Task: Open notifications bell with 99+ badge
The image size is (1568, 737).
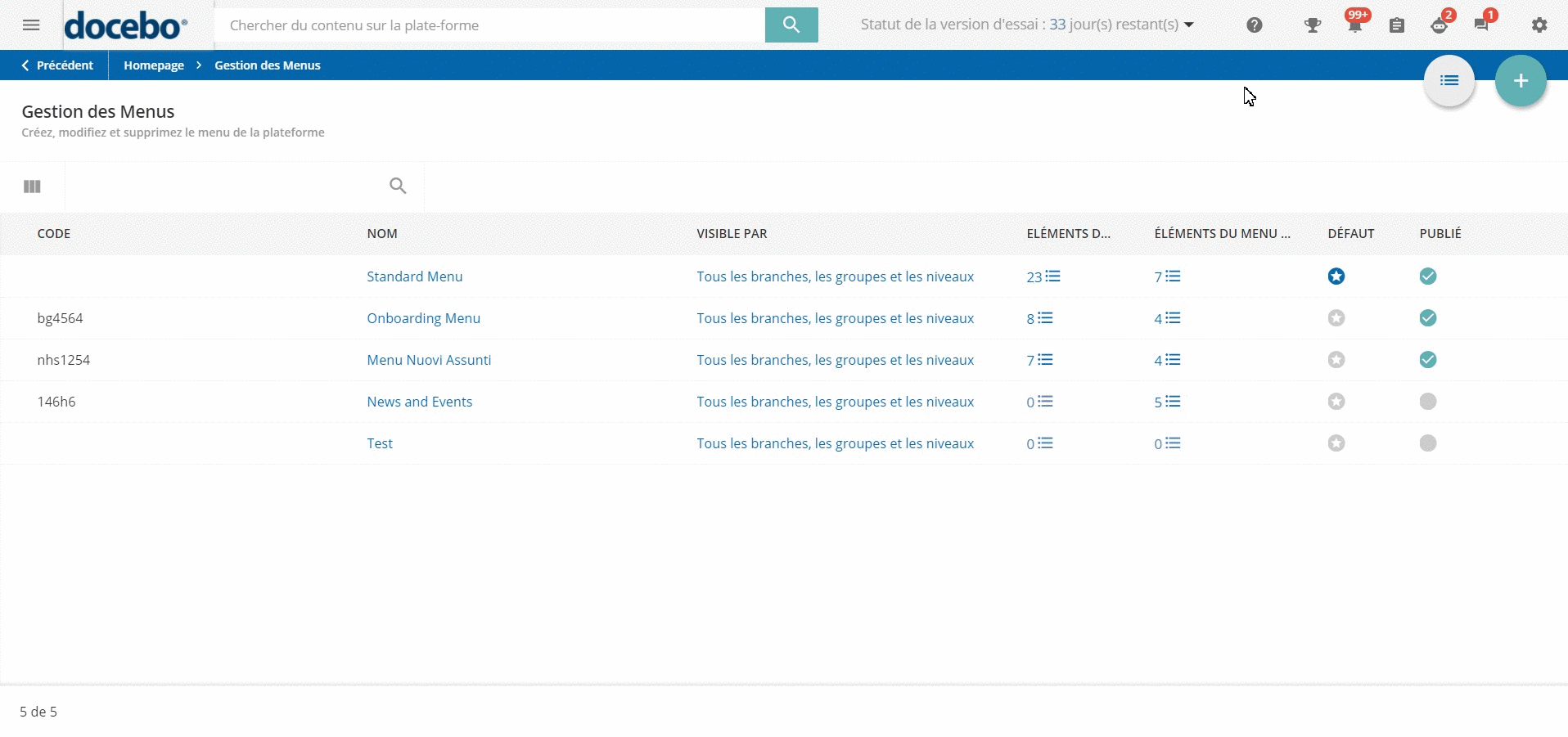Action: pos(1355,24)
